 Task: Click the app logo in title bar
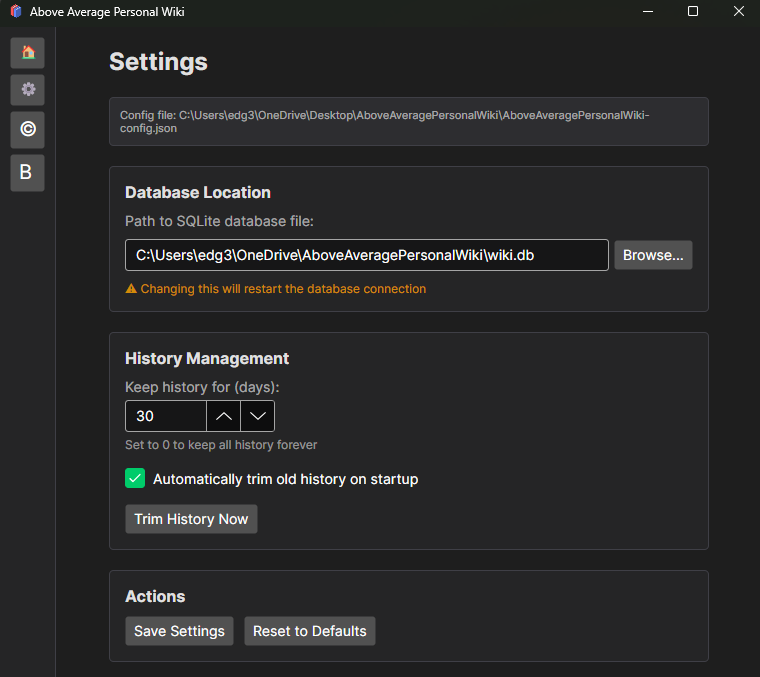[16, 12]
